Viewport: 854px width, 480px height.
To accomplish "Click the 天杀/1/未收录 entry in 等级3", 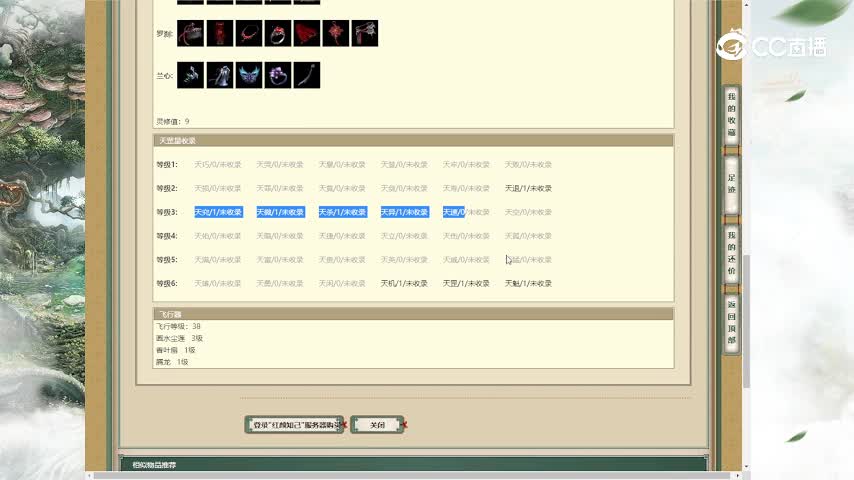I will click(343, 212).
